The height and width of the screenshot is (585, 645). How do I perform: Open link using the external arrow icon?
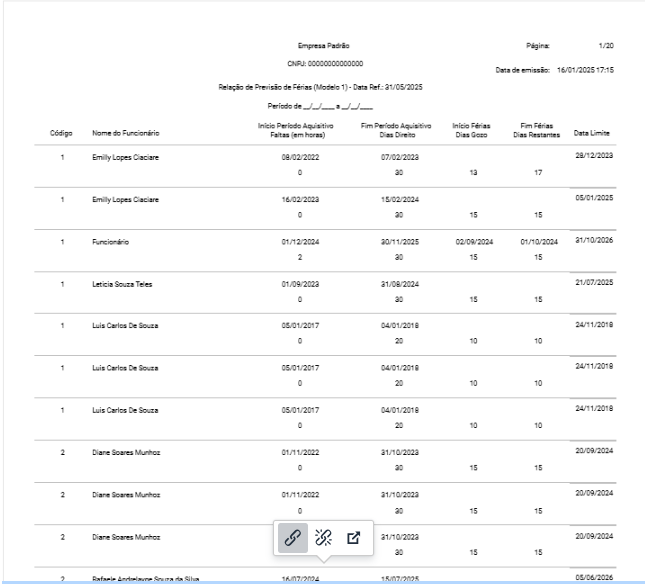pyautogui.click(x=352, y=537)
